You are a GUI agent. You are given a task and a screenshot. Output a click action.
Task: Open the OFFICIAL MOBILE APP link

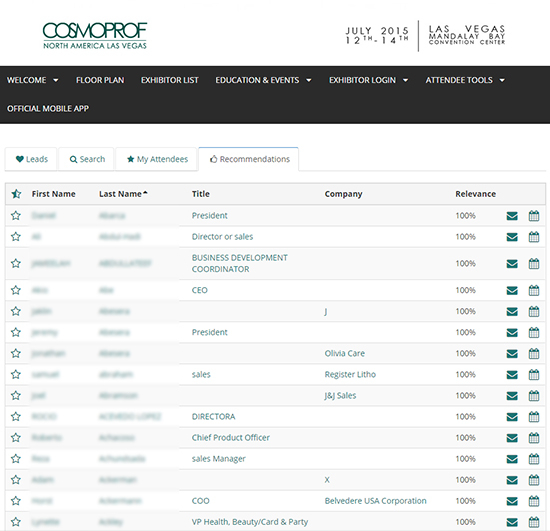tap(48, 108)
